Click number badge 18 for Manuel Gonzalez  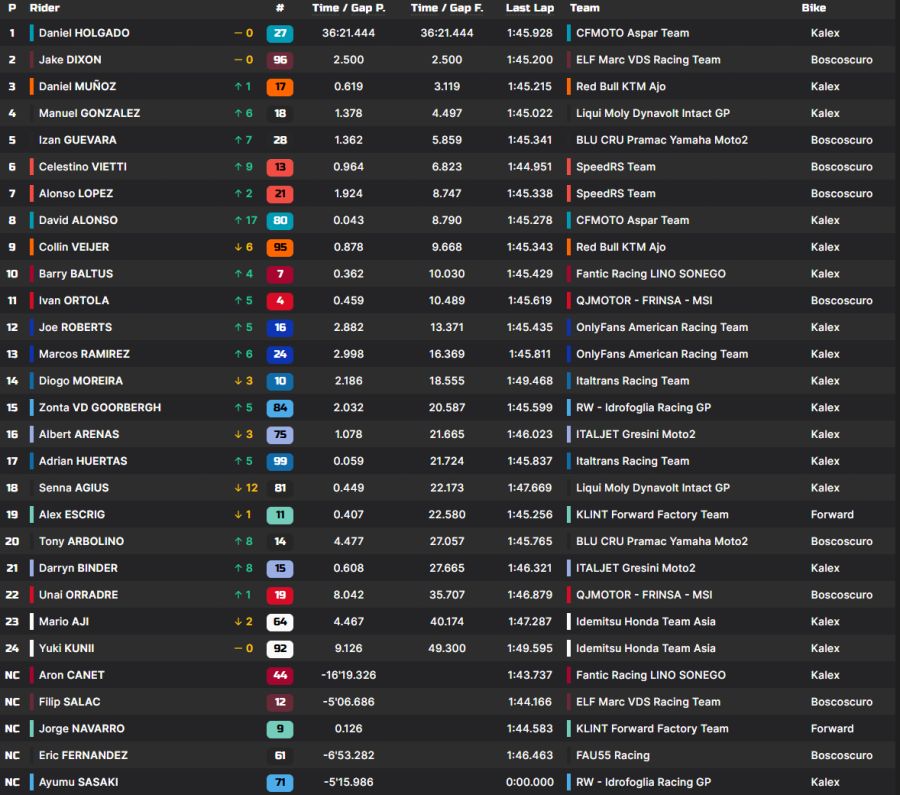[x=280, y=114]
